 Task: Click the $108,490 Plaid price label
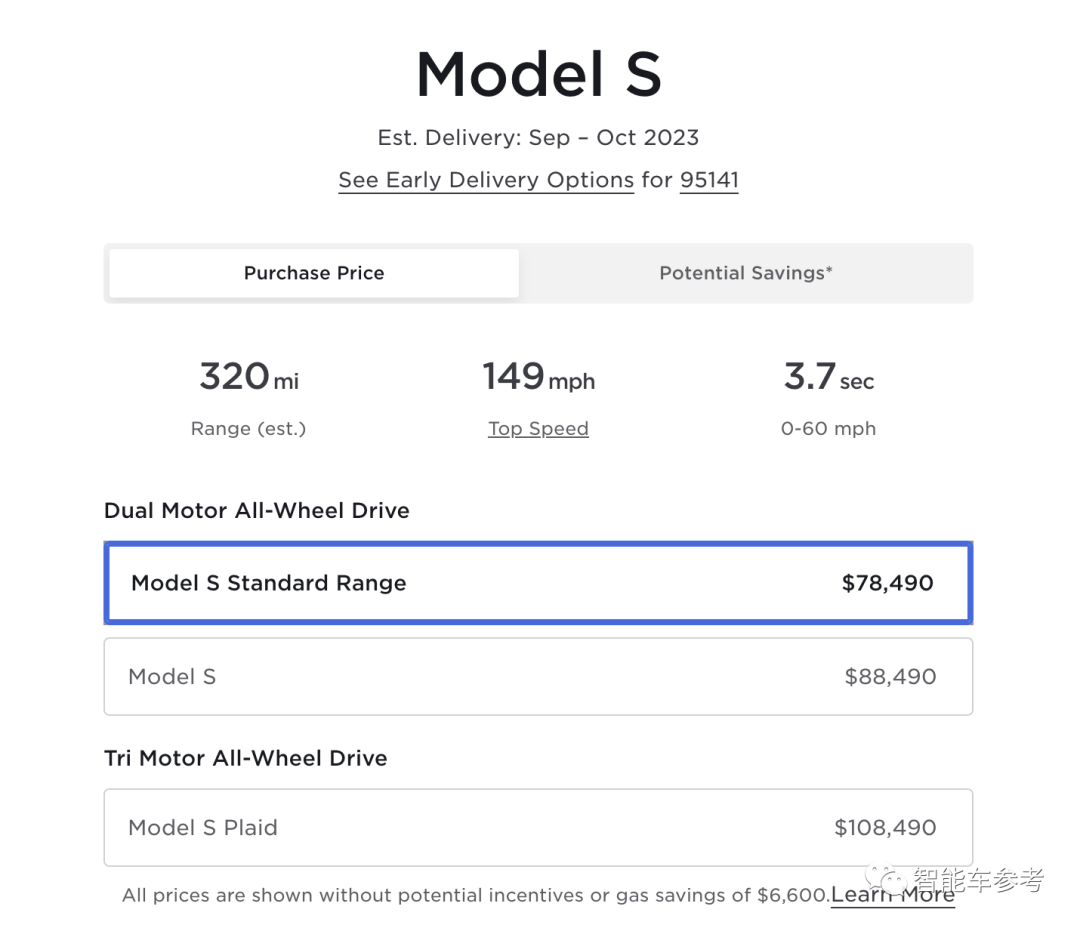point(885,828)
